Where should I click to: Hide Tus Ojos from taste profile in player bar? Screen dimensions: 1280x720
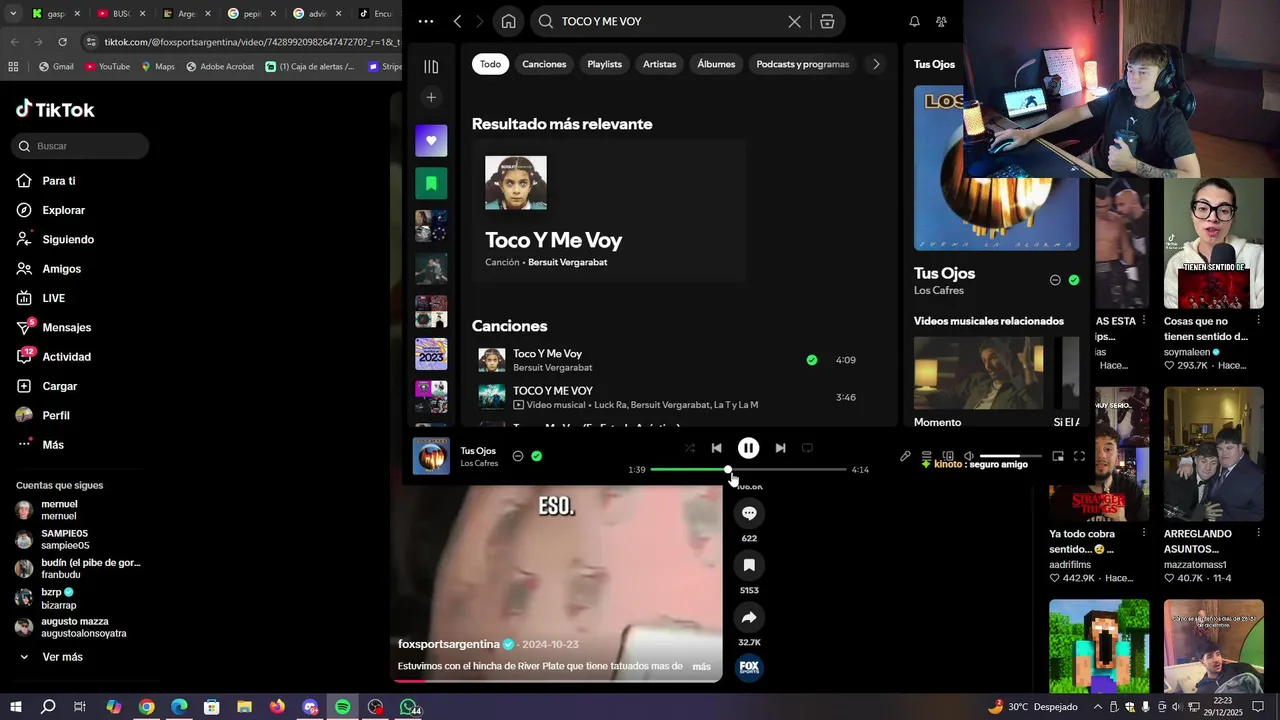[x=517, y=456]
